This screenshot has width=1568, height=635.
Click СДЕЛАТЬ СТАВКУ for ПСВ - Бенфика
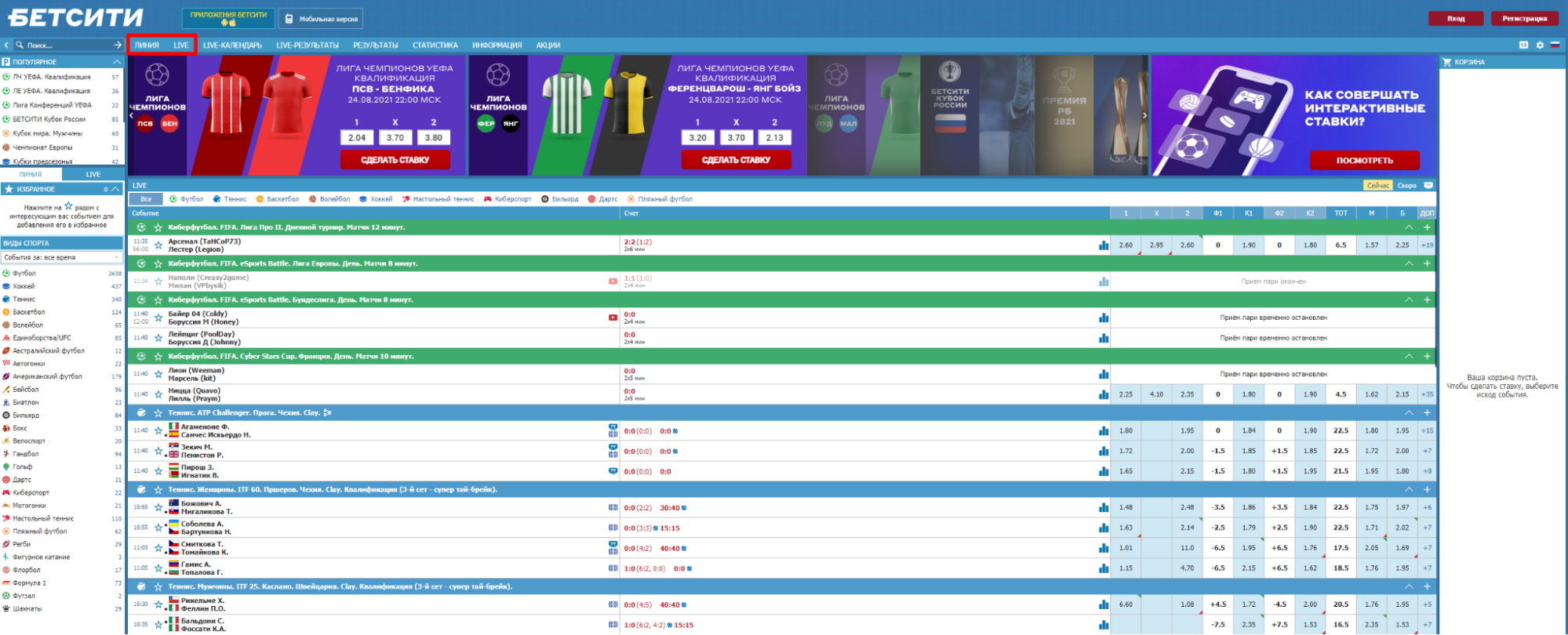coord(395,160)
